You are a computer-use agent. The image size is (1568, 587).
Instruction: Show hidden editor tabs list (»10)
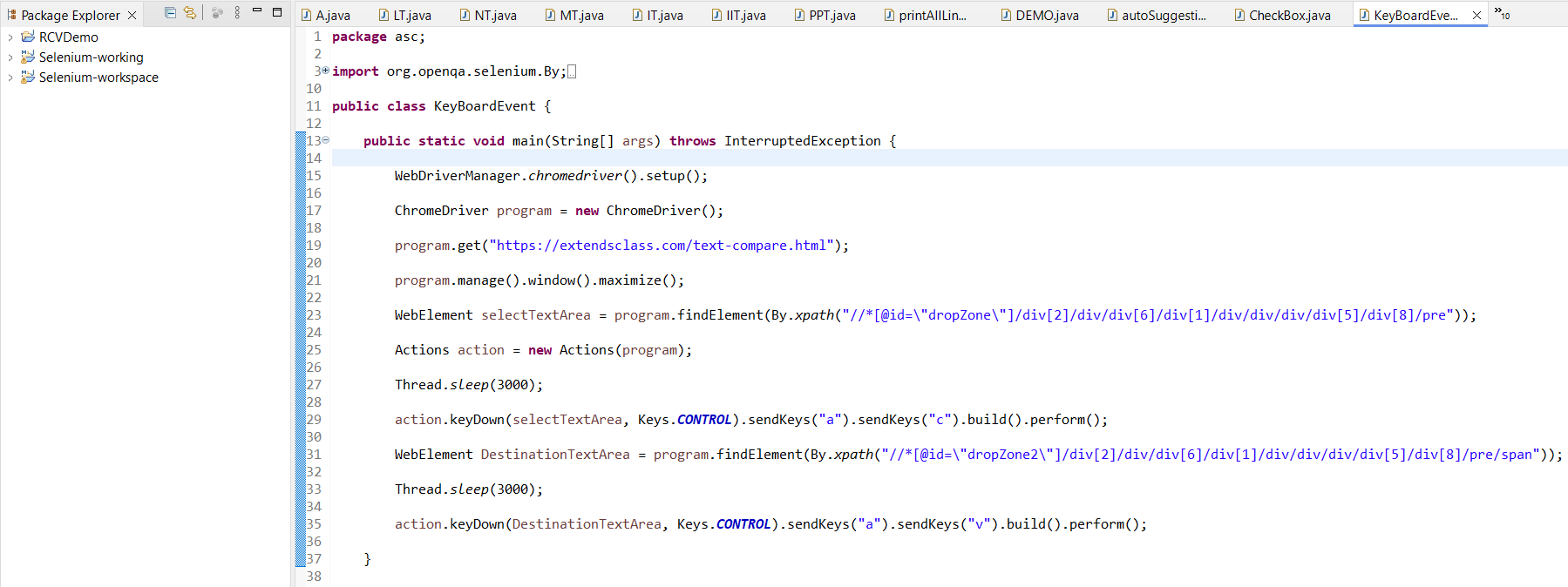[1502, 14]
